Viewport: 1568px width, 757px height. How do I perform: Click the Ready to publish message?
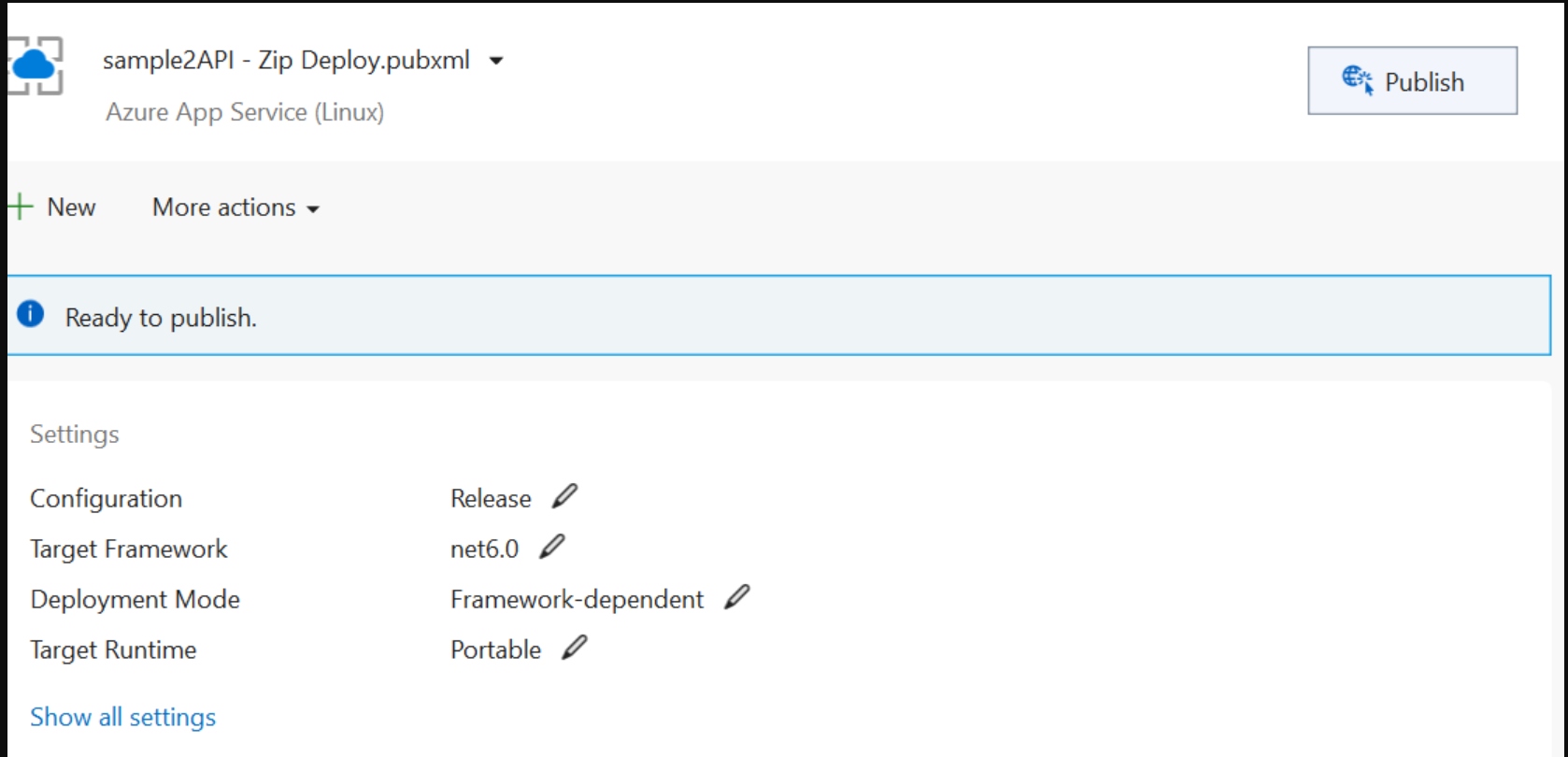point(161,318)
